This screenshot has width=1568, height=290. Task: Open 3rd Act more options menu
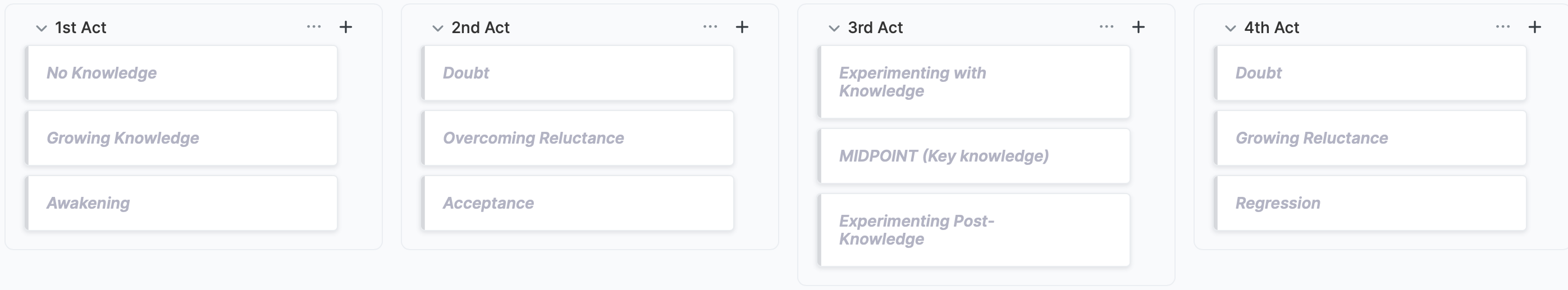[1107, 27]
